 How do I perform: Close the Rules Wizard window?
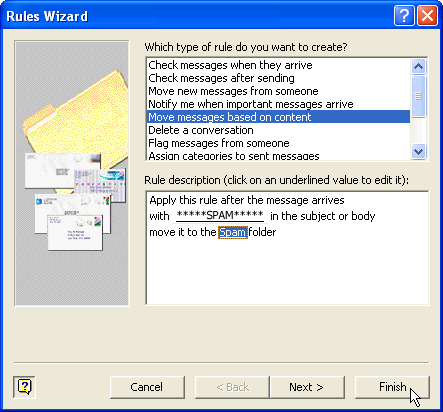427,16
